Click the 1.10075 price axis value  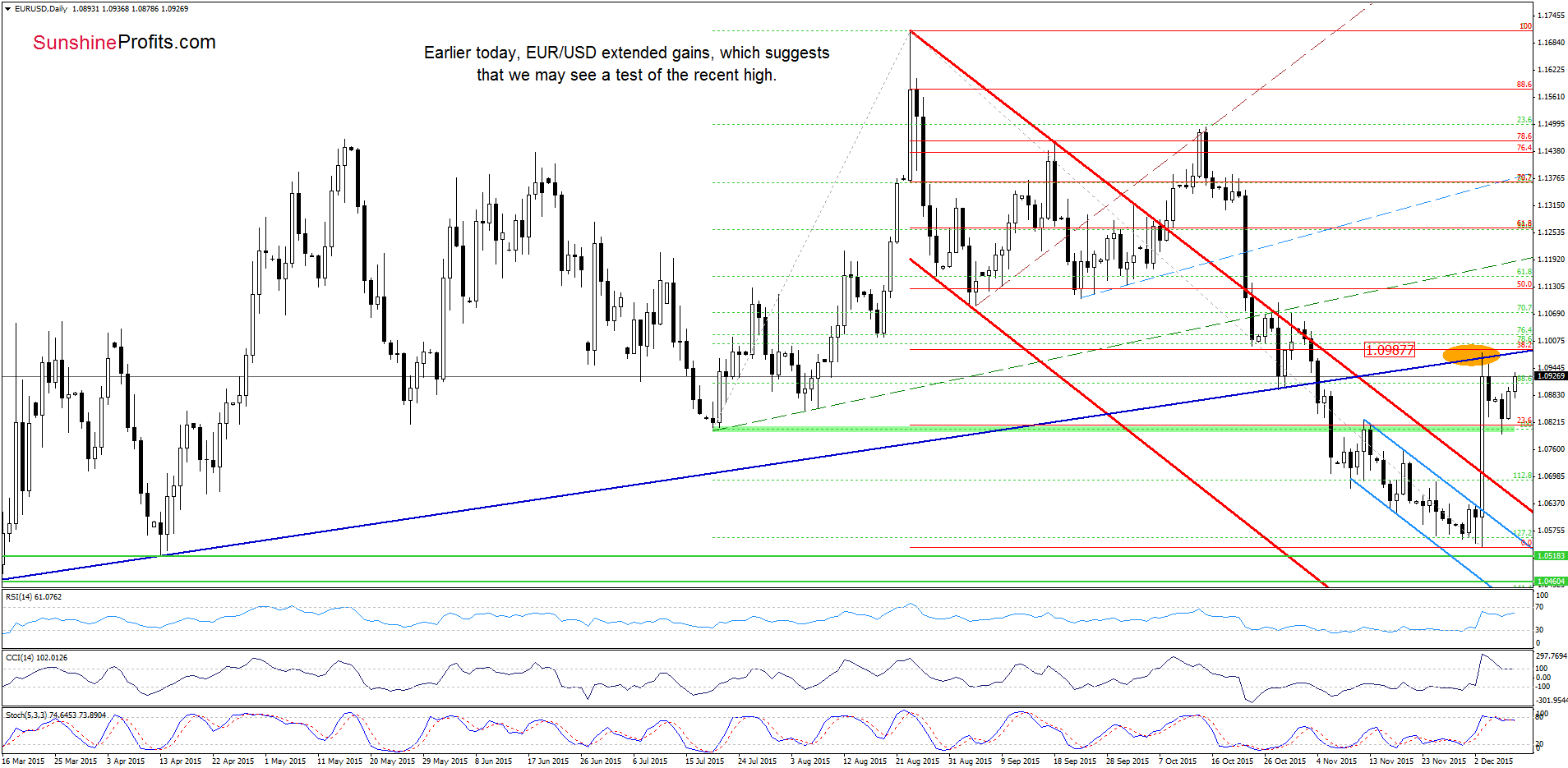(x=1551, y=341)
